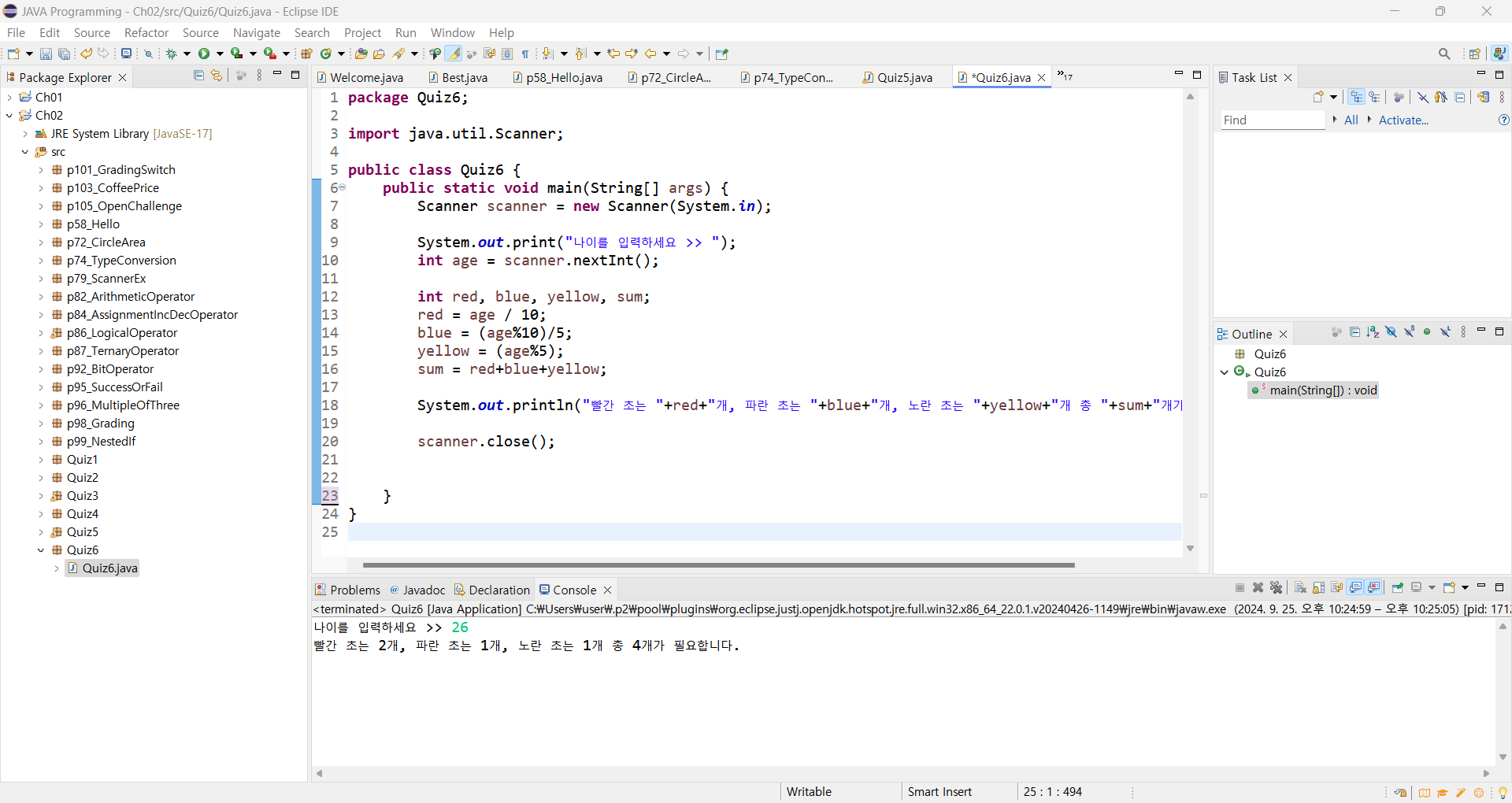Toggle Mark Occurrences highlighter icon
The width and height of the screenshot is (1512, 803).
click(453, 54)
